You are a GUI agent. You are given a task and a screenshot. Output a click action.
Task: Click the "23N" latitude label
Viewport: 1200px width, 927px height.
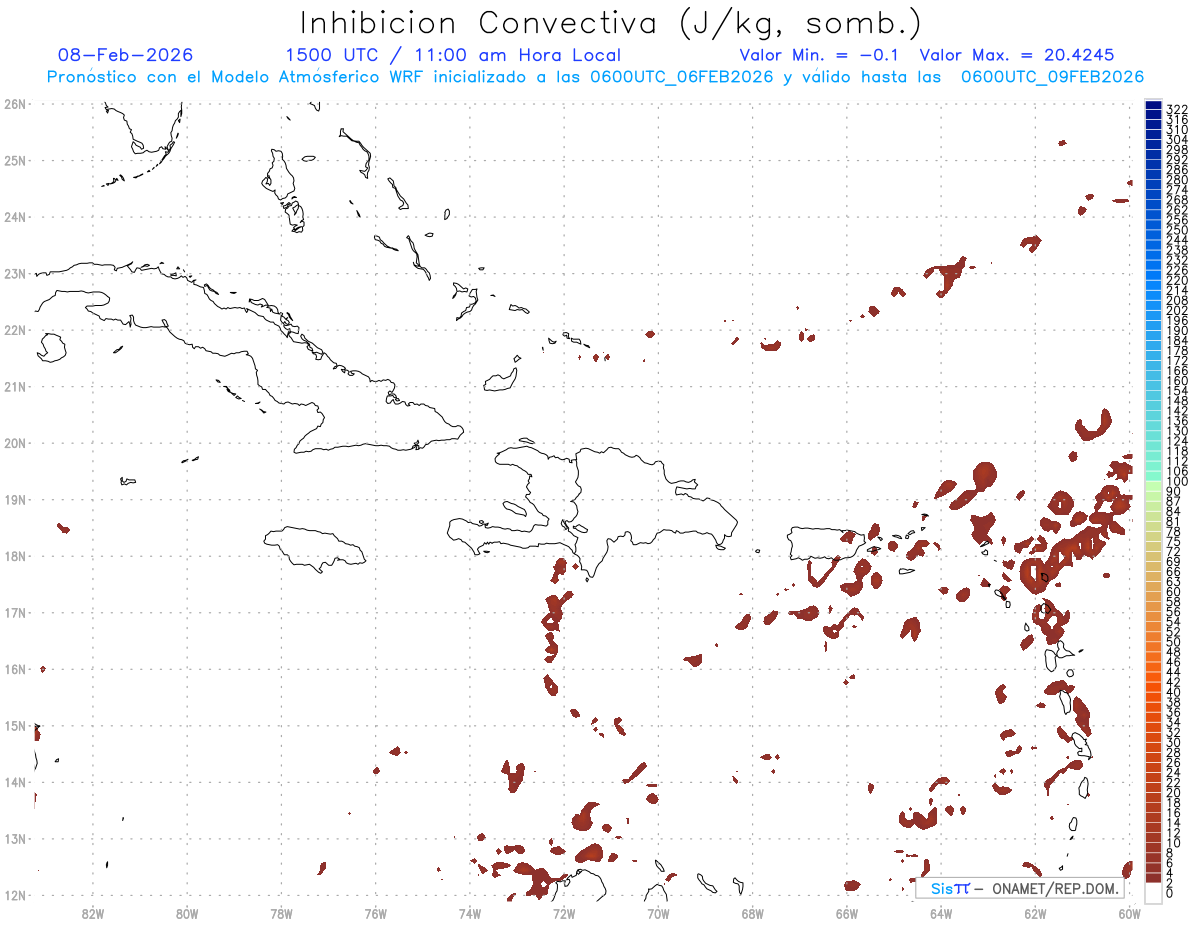pos(14,273)
